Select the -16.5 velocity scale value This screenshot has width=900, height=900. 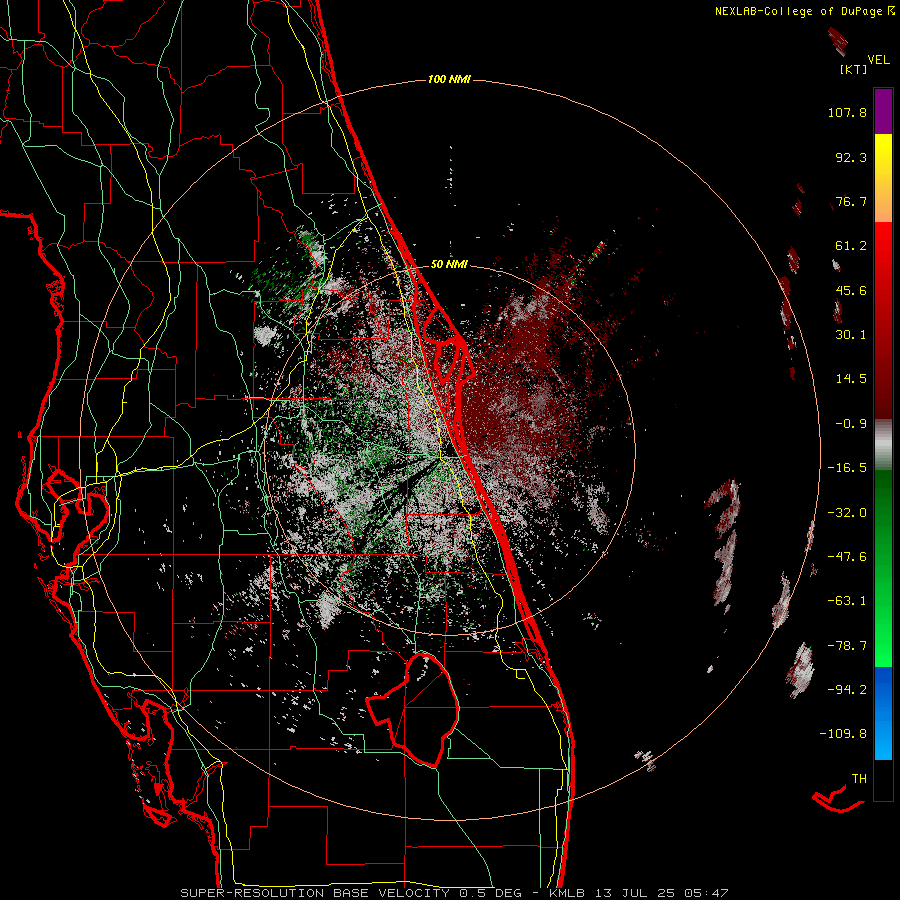pos(847,468)
